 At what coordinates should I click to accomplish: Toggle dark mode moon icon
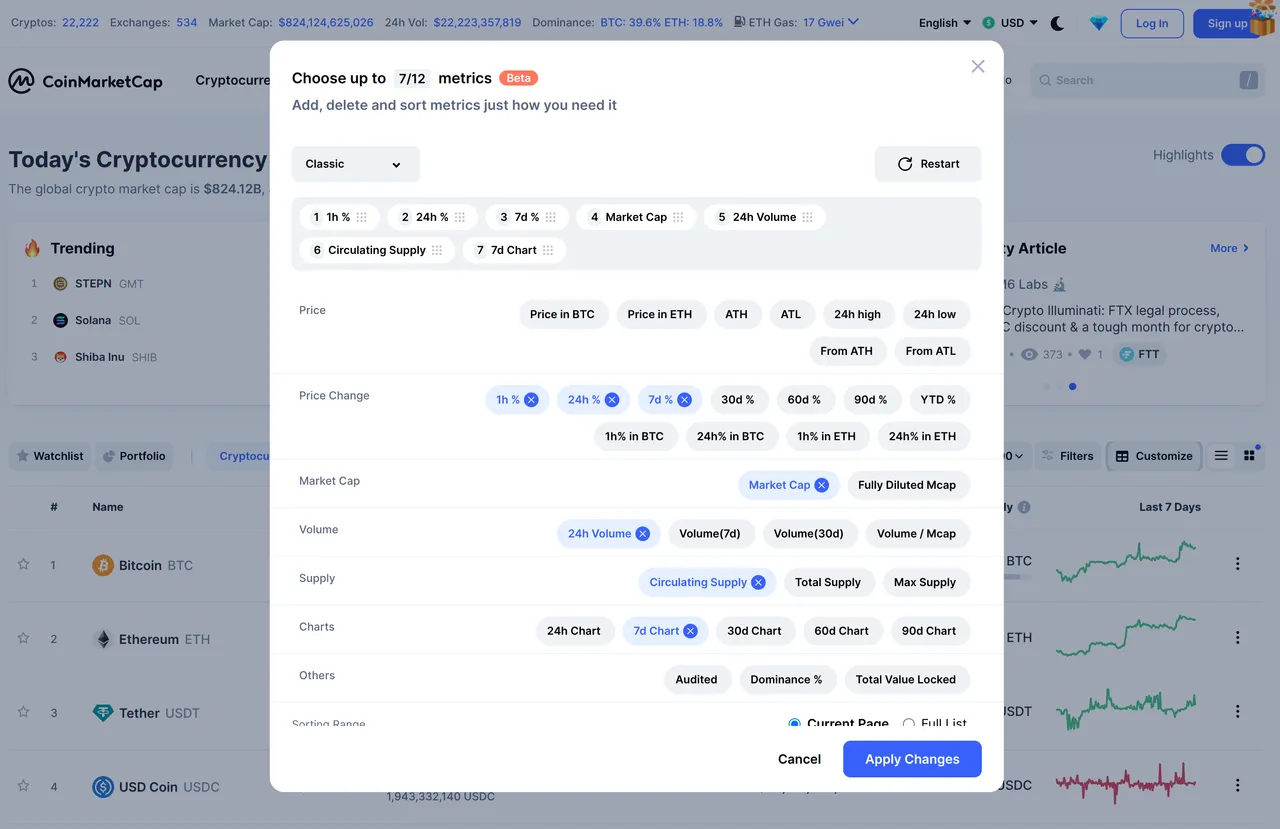pos(1057,23)
